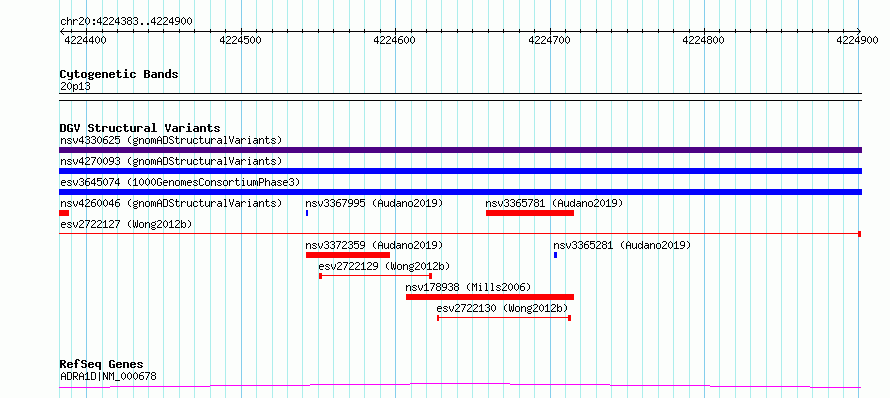Click the 20p13 cytogenetic band bar
This screenshot has height=398, width=890.
[460, 97]
